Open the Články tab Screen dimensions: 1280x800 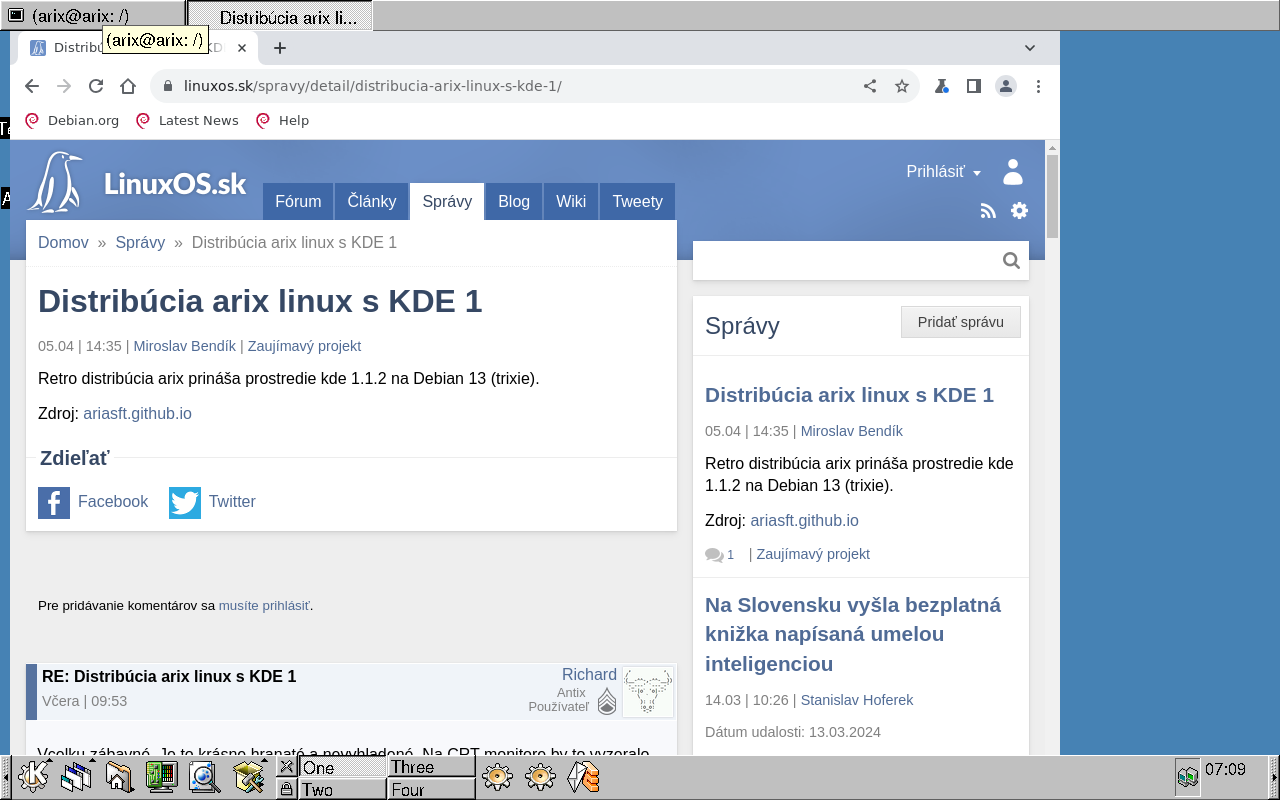click(372, 201)
